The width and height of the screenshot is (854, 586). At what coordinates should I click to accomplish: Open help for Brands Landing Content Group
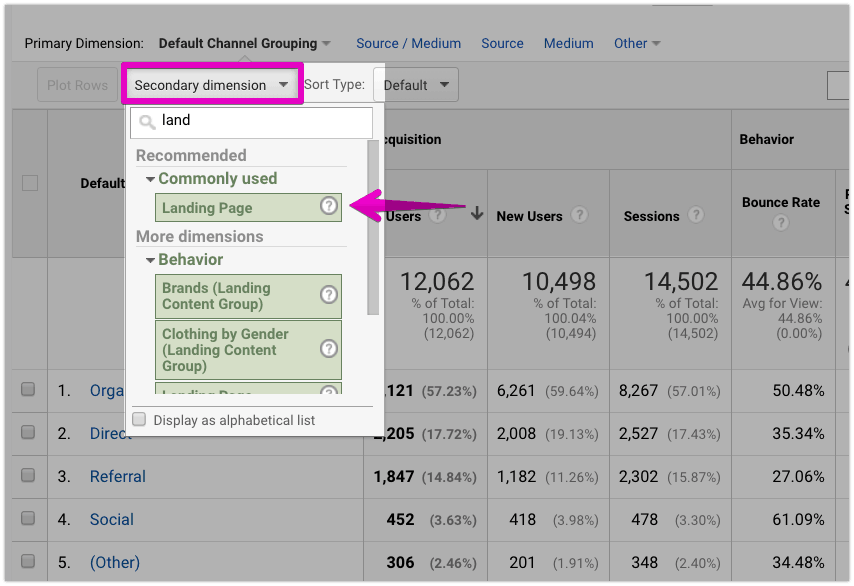328,295
